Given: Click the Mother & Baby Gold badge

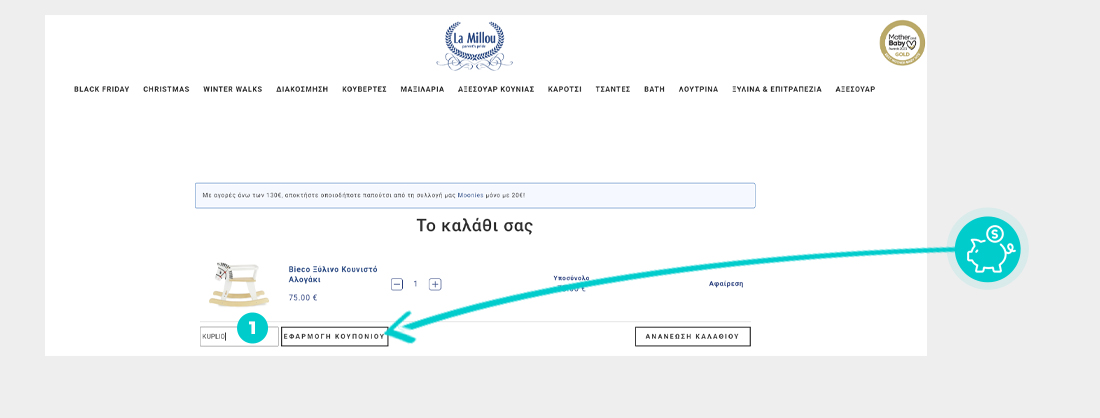Looking at the screenshot, I should coord(901,43).
